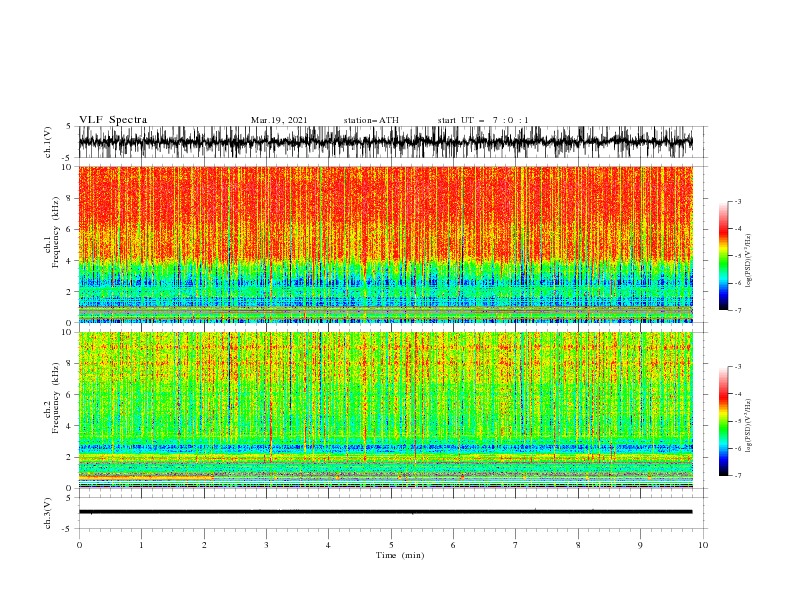Click the "station=ATH" header label
Screen dimensions: 792x612
tap(371, 120)
